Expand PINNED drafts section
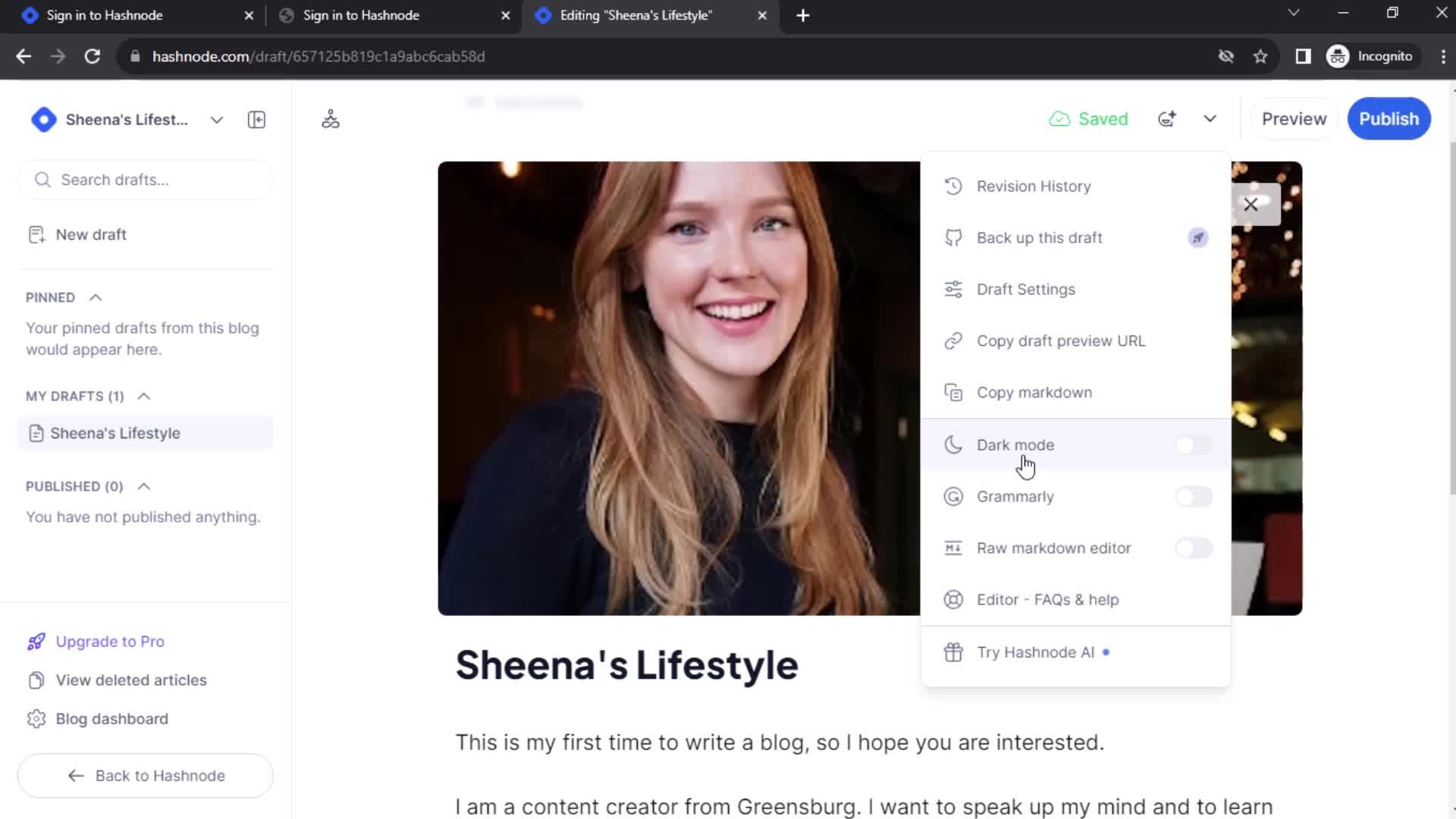The image size is (1456, 819). click(x=93, y=297)
